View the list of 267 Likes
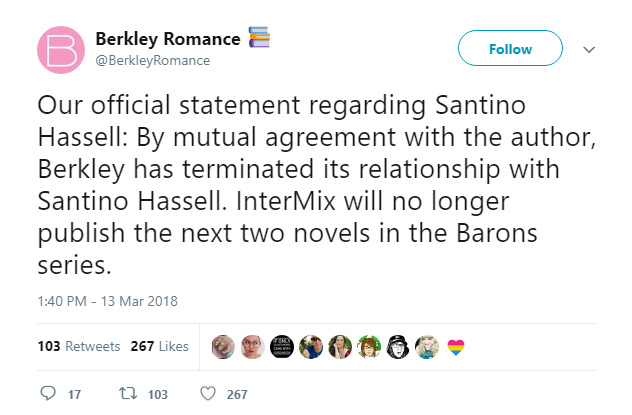 [159, 347]
